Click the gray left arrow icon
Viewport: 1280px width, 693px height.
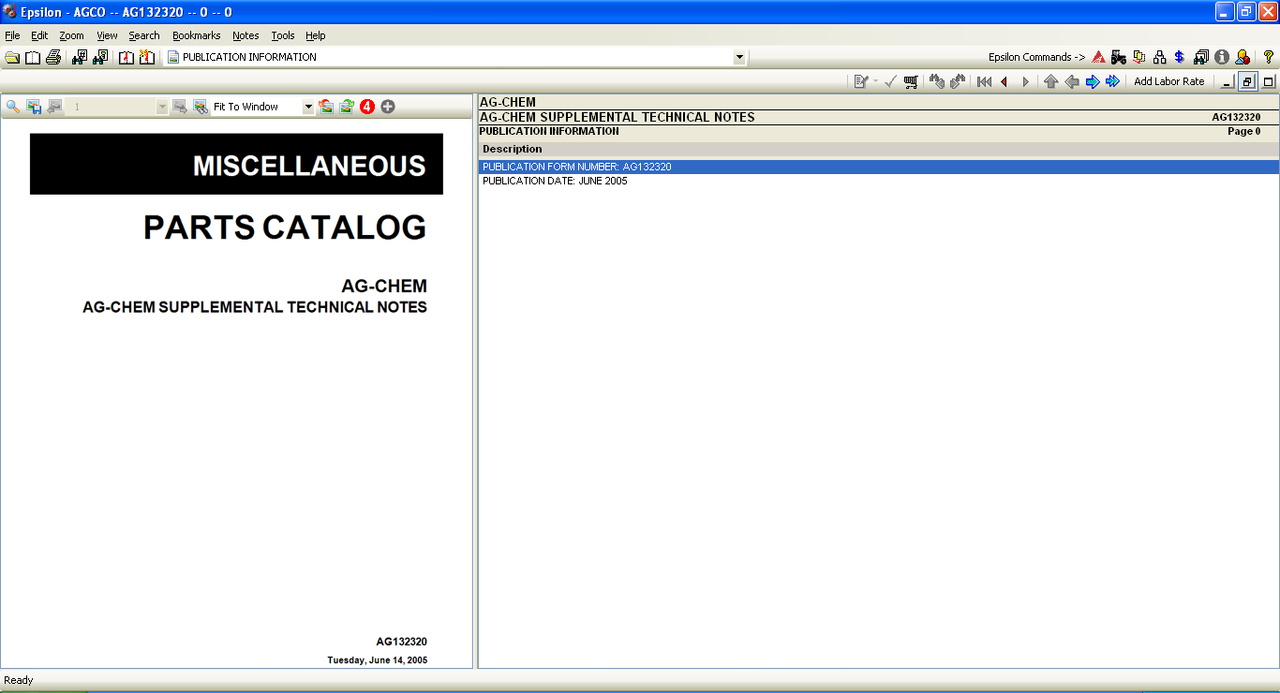tap(1071, 82)
